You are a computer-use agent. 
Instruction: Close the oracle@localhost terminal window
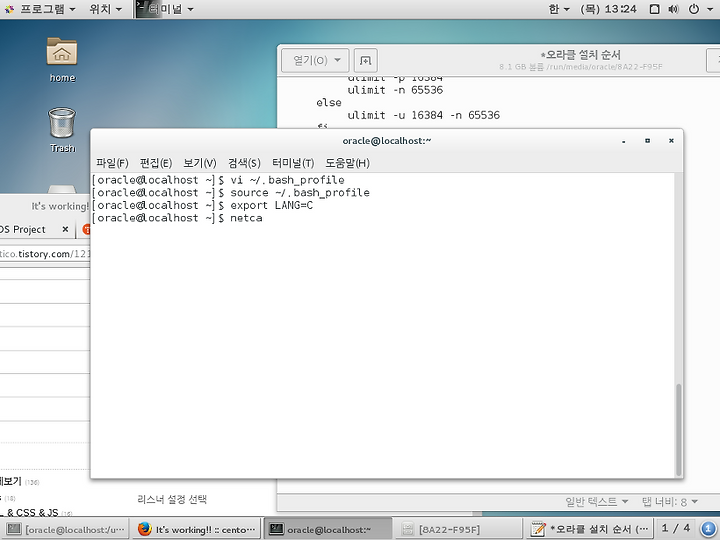pos(671,141)
